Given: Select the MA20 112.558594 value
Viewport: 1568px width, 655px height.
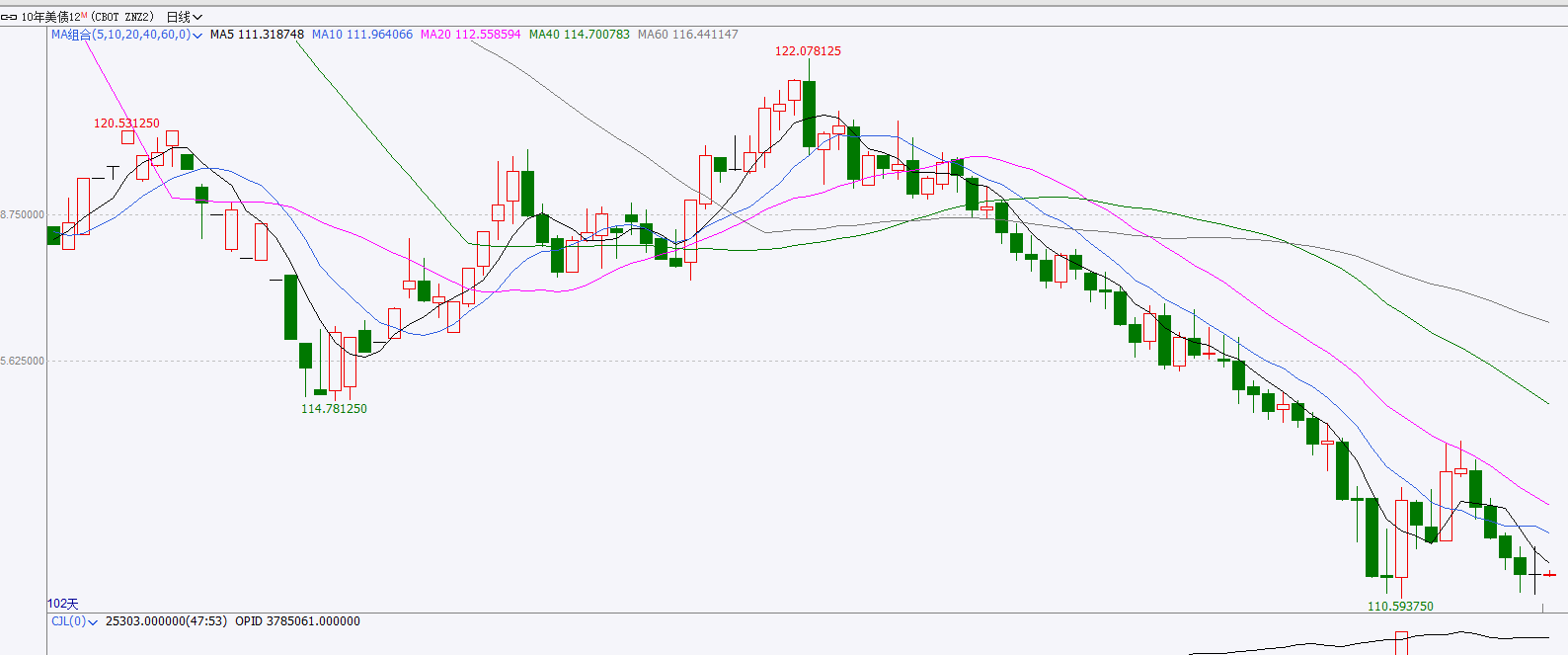Looking at the screenshot, I should 470,35.
